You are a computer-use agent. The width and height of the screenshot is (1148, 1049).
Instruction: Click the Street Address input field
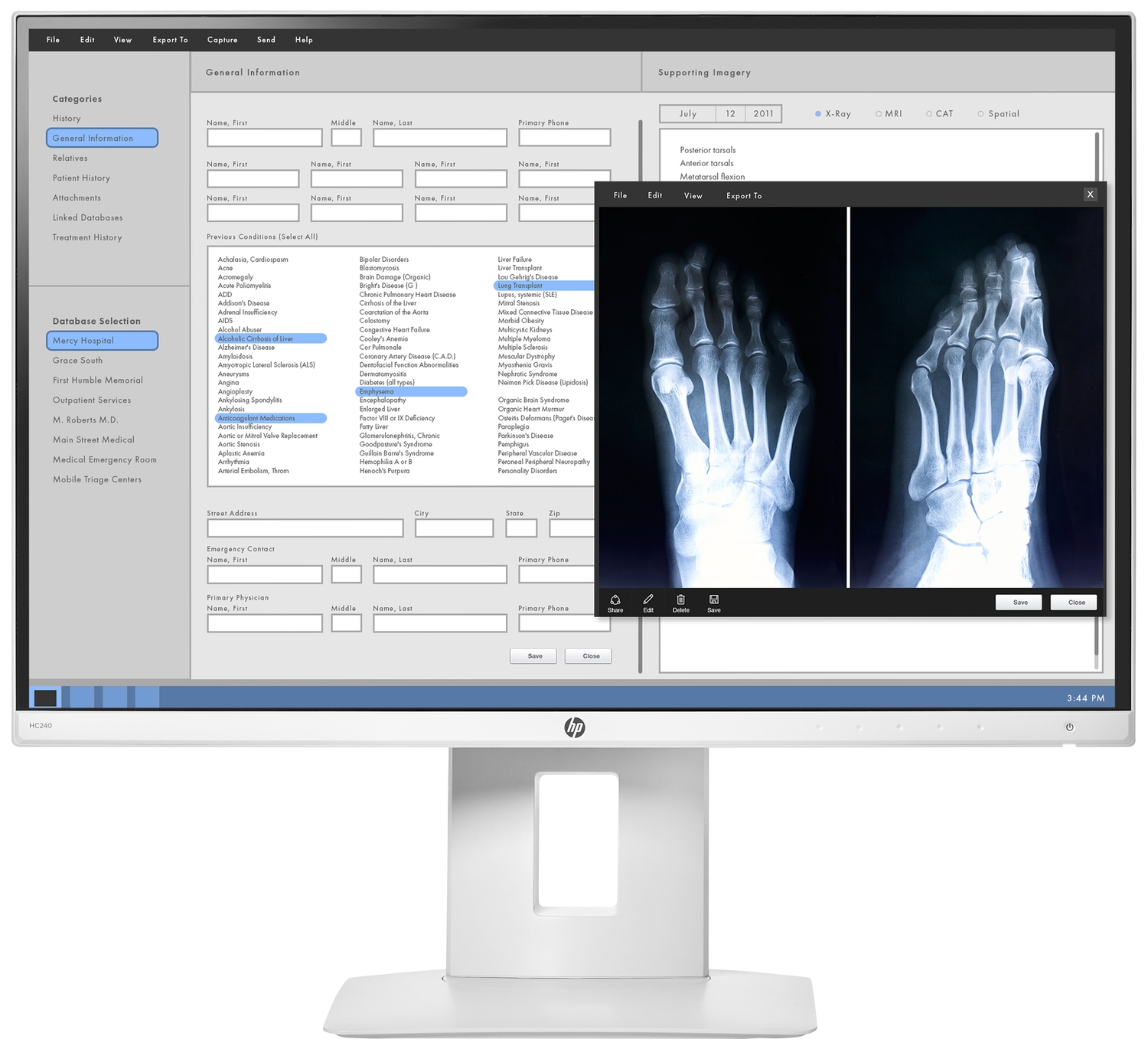click(x=305, y=528)
